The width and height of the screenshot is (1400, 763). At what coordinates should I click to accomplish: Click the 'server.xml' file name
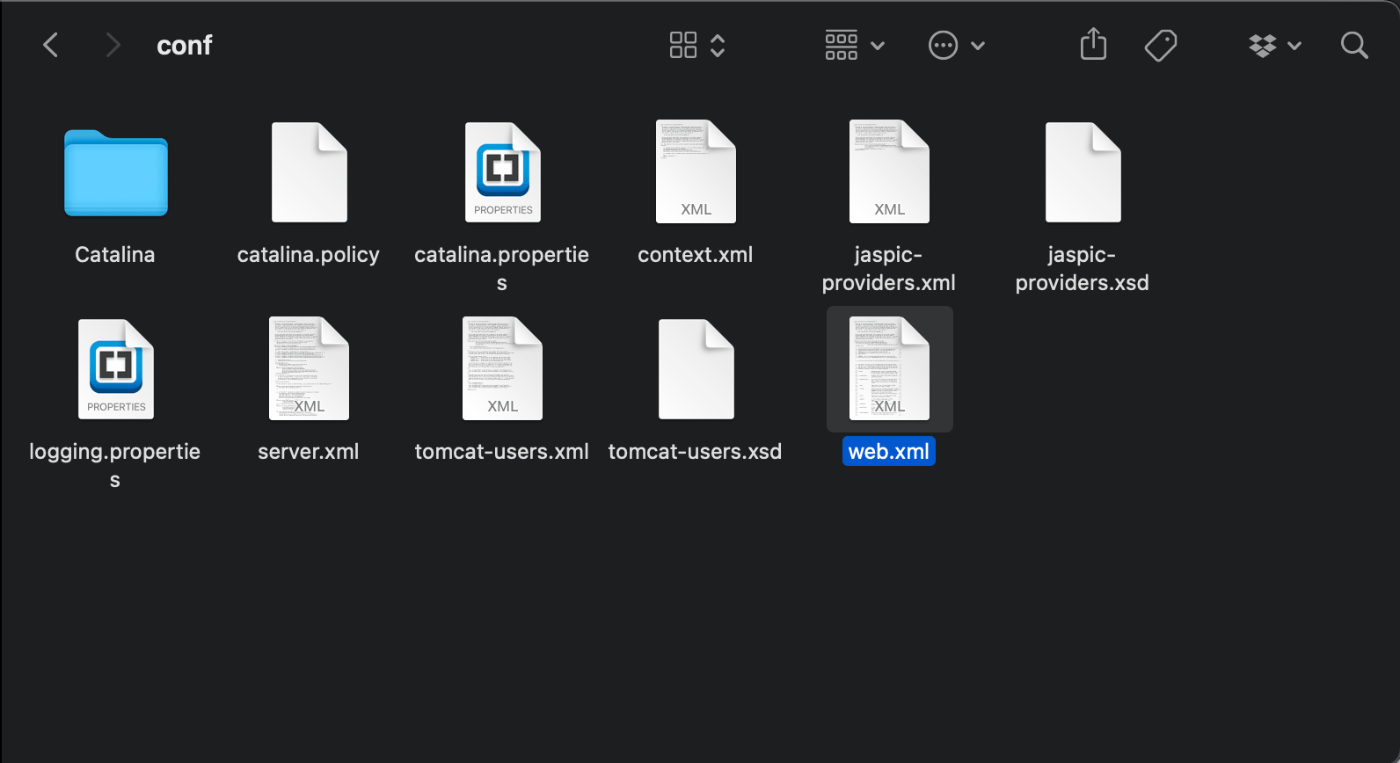(x=308, y=452)
